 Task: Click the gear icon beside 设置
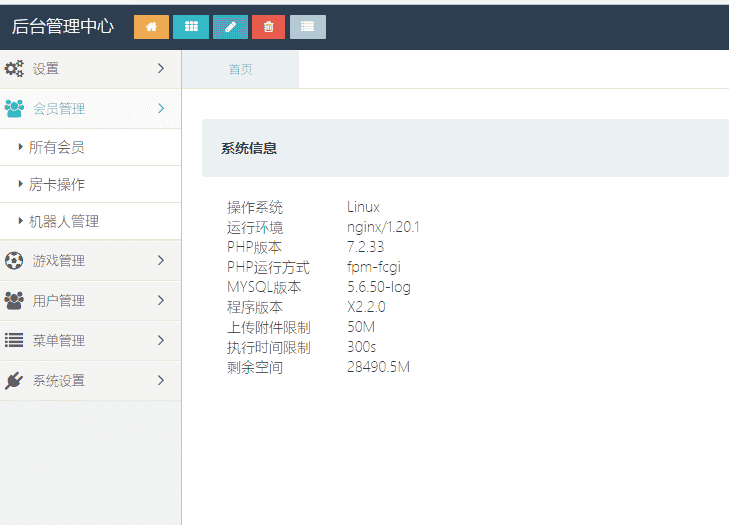point(14,69)
